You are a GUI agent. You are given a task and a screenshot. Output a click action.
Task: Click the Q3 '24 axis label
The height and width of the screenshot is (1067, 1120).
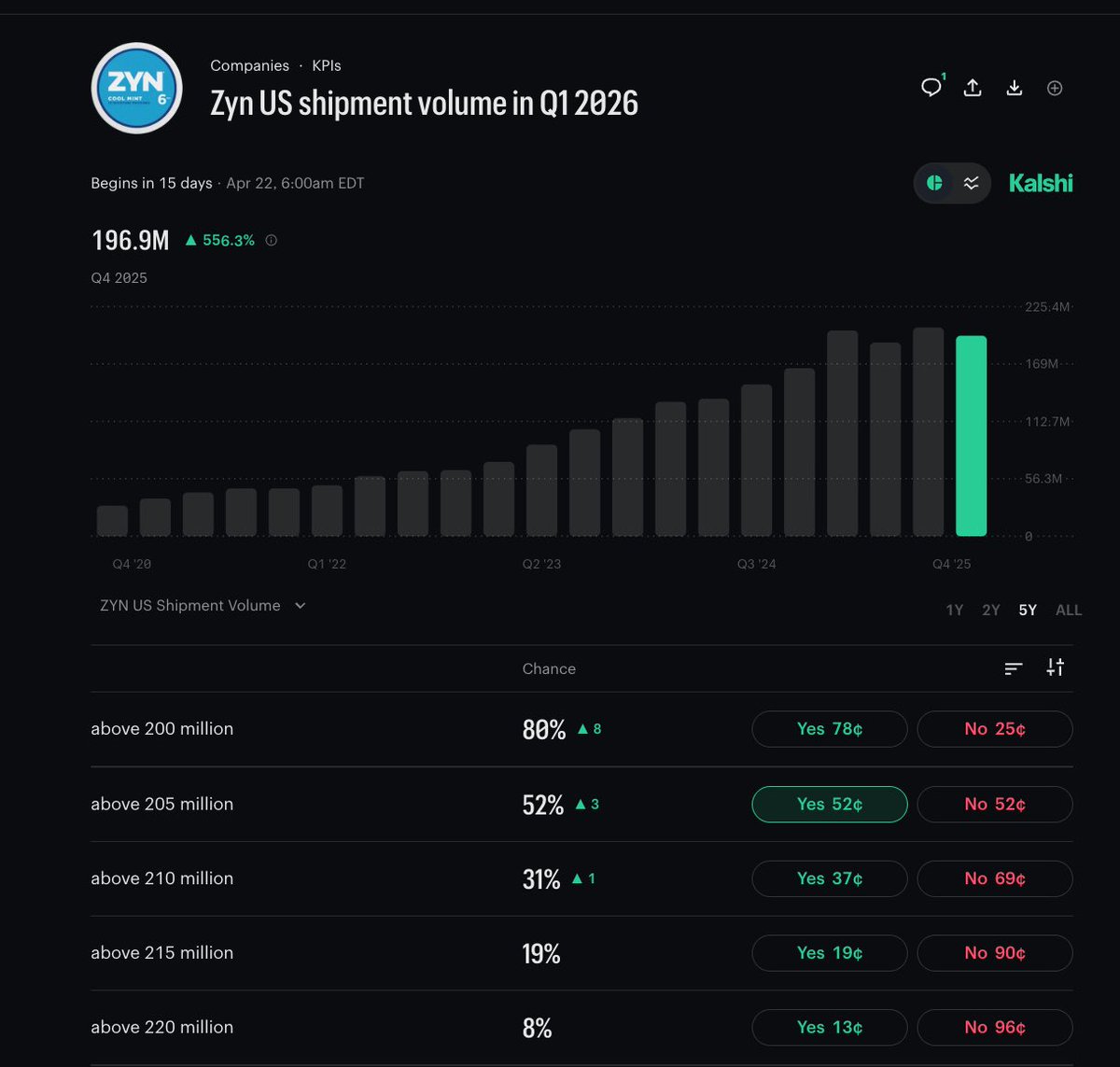(756, 565)
